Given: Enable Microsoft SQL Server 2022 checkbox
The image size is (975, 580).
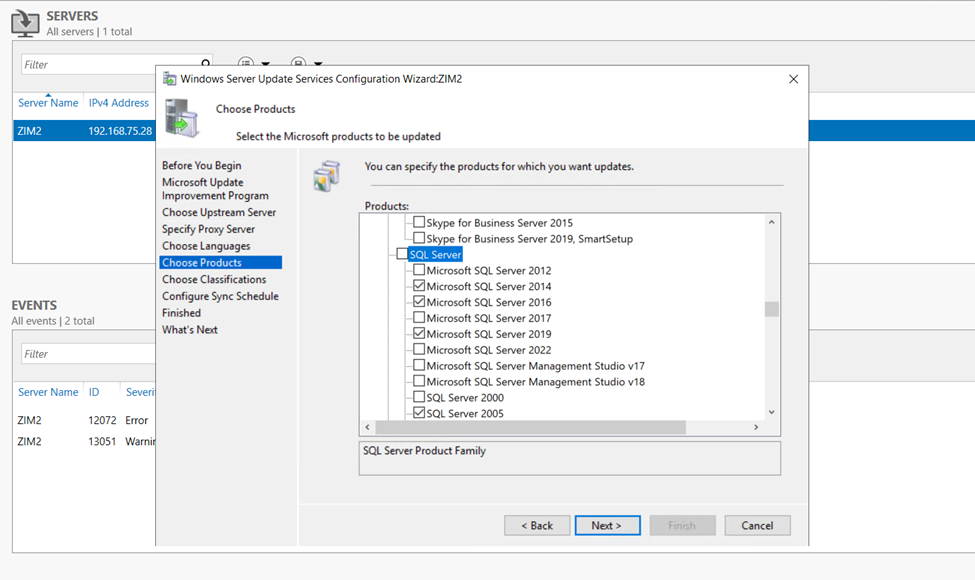Looking at the screenshot, I should pos(419,349).
